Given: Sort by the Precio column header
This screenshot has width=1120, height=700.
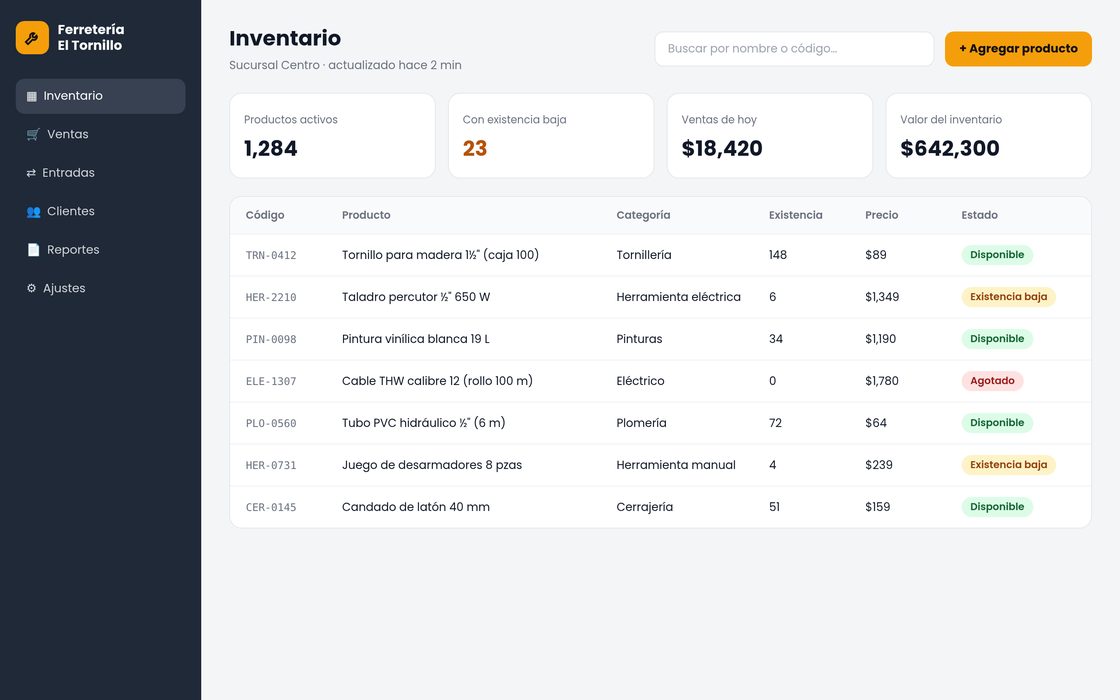Looking at the screenshot, I should click(881, 215).
